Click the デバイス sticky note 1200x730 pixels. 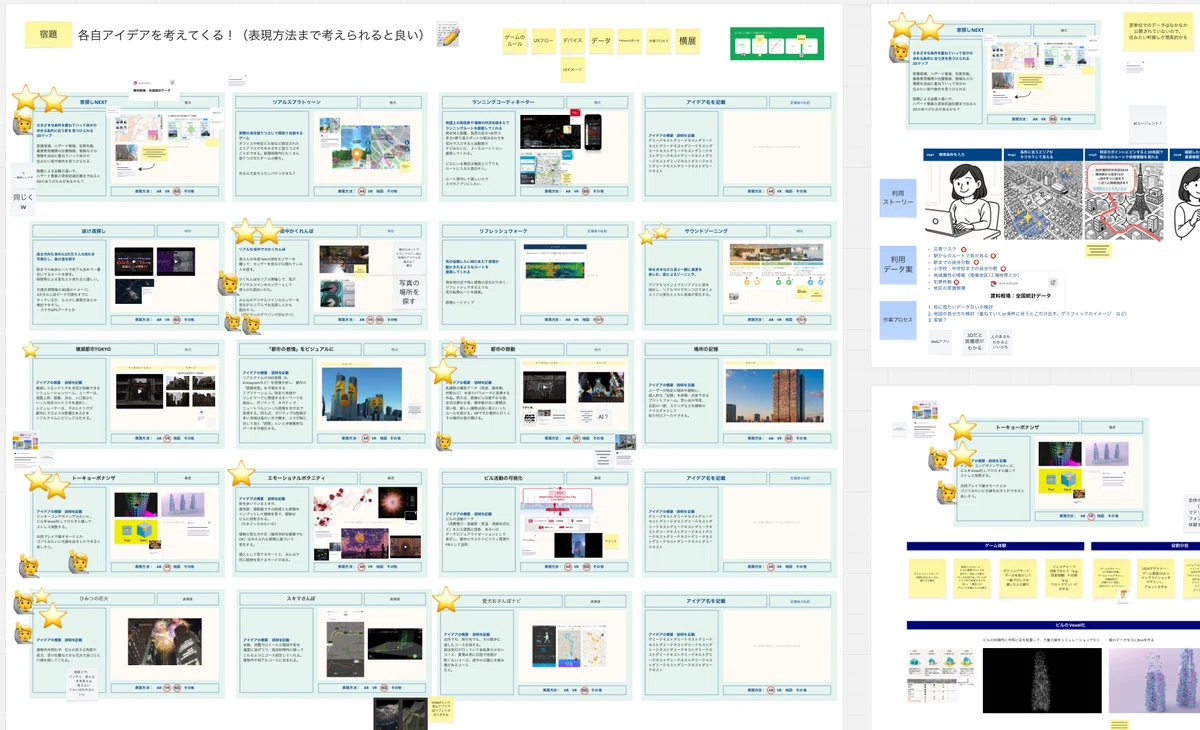572,42
